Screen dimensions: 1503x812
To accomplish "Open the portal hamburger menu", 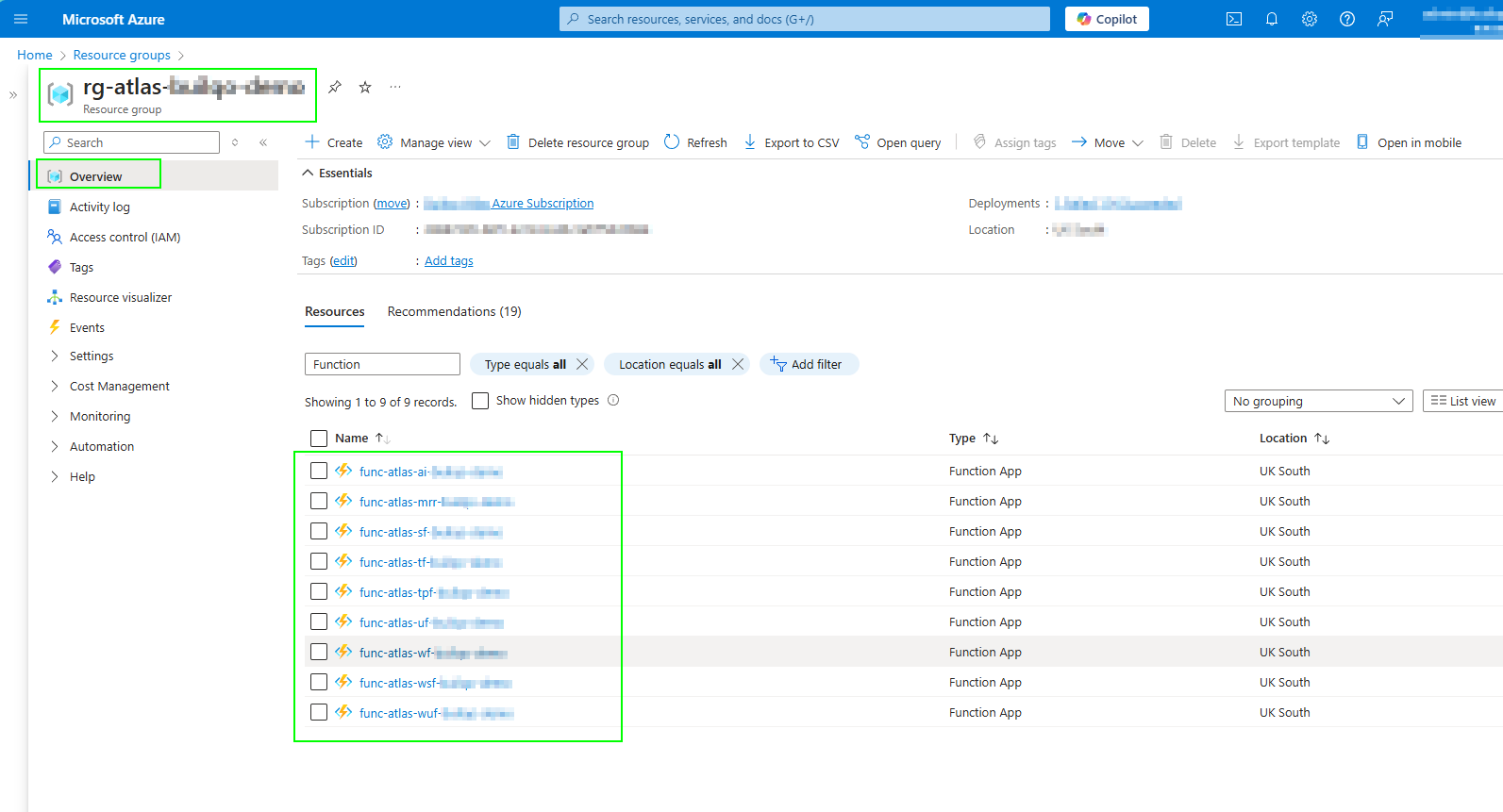I will (21, 19).
